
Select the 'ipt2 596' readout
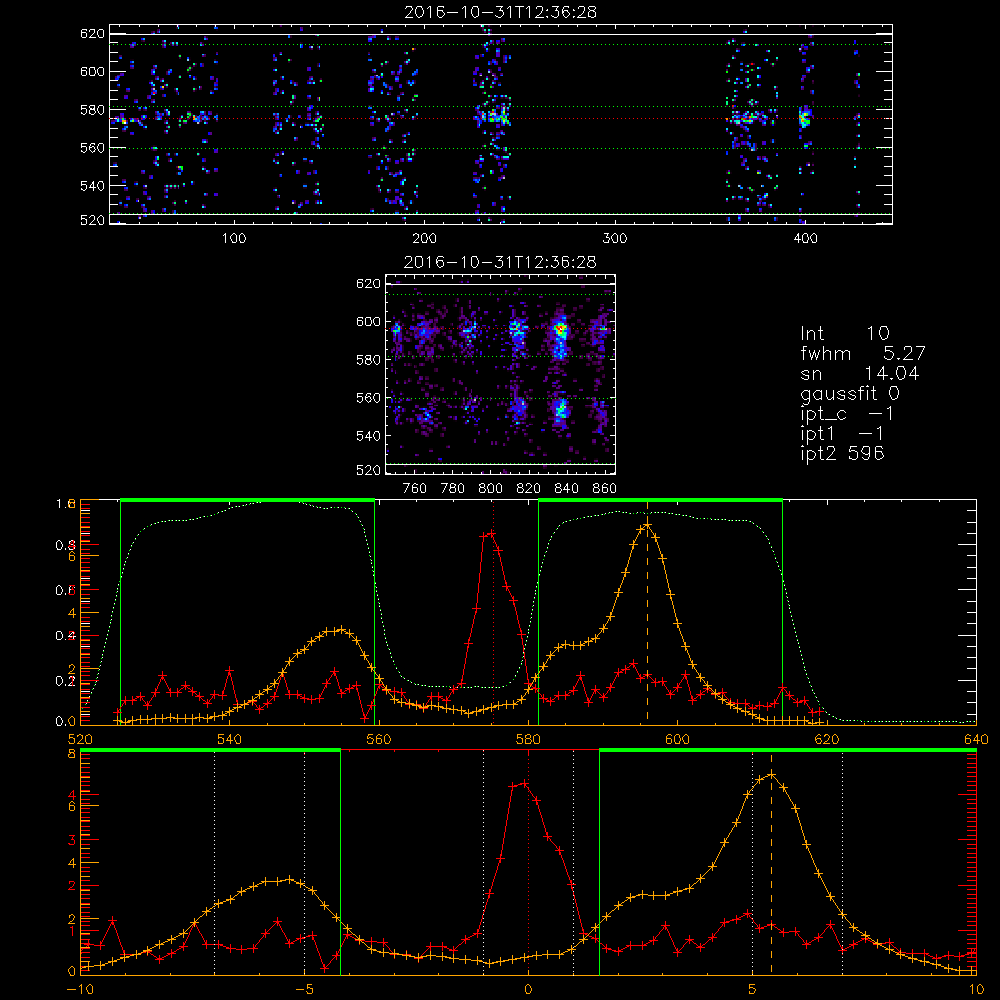842,453
